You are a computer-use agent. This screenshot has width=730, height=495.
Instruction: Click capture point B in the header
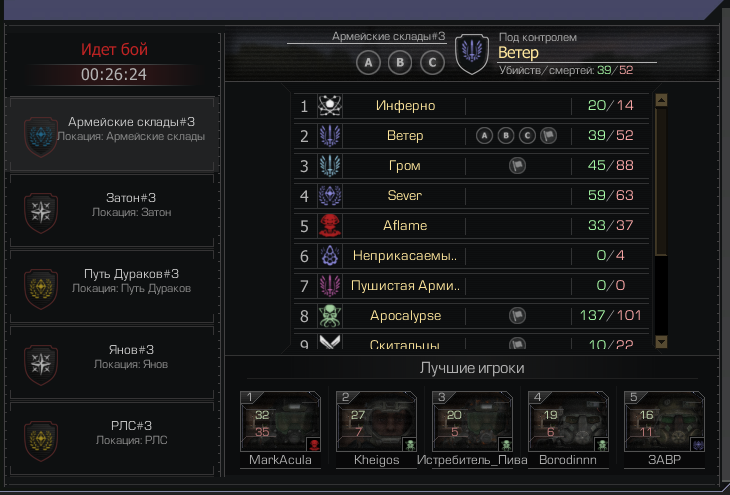(x=400, y=62)
